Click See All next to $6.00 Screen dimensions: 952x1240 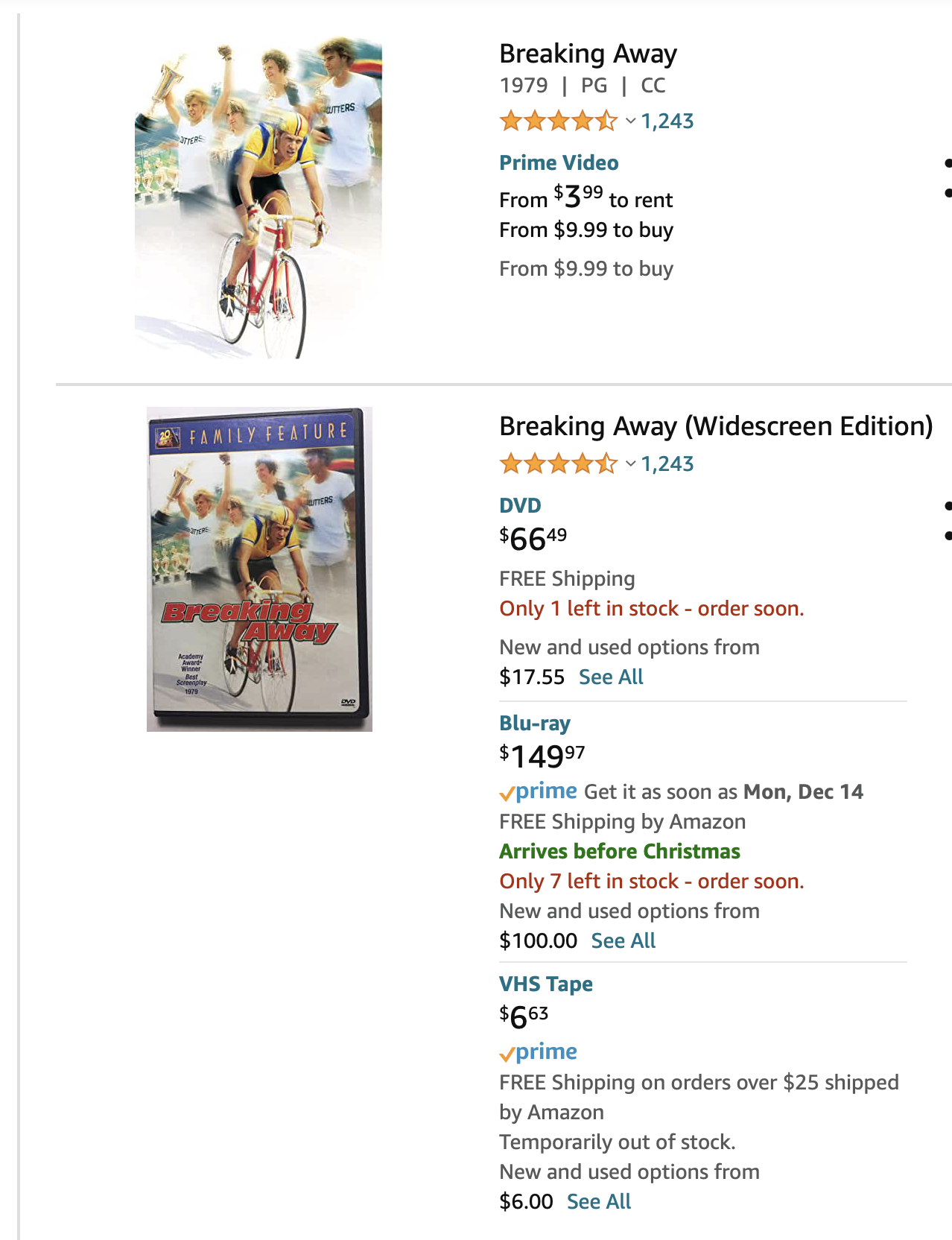pos(599,1201)
